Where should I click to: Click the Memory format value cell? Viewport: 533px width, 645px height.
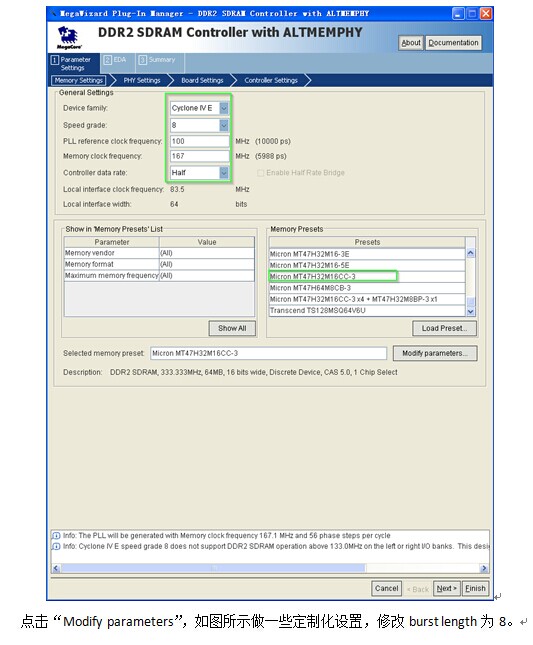pos(207,264)
